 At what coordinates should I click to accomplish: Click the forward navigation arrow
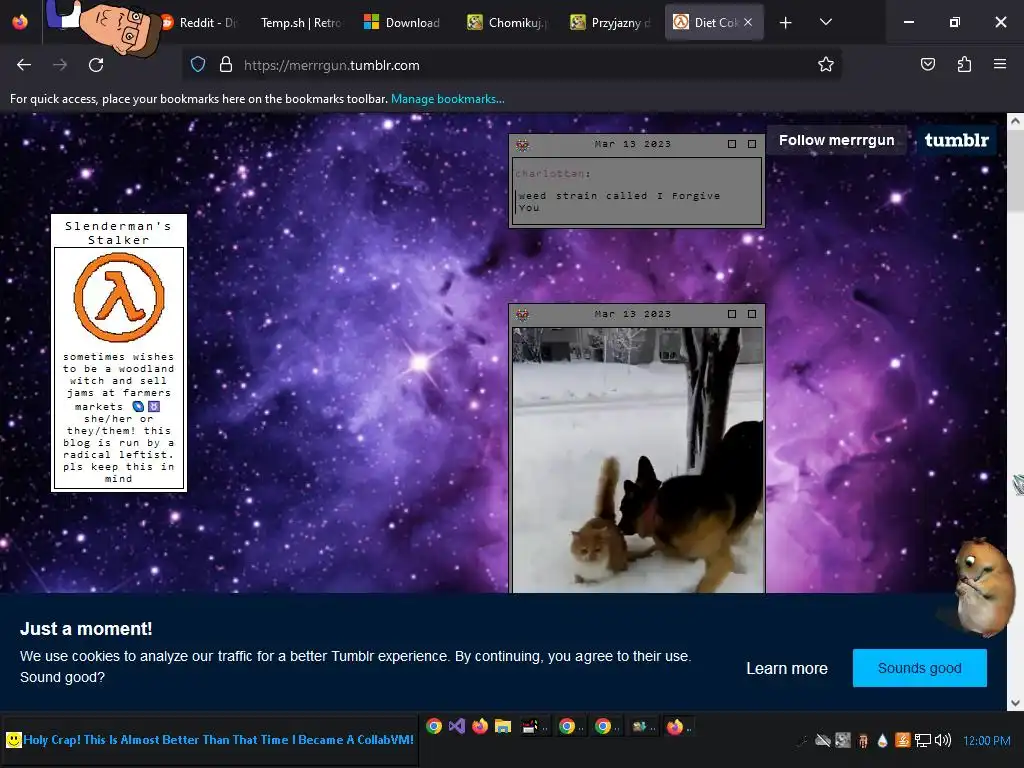click(x=60, y=65)
